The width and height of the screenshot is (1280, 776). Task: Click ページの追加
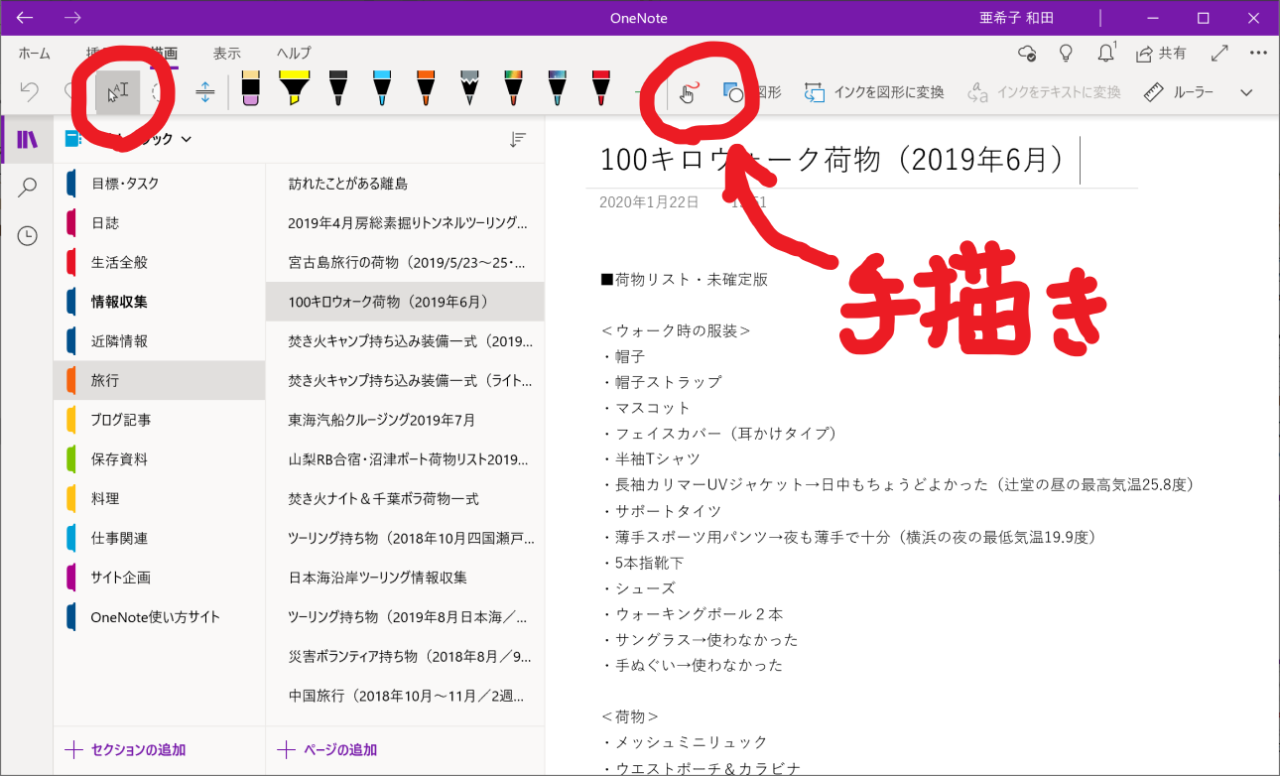(x=327, y=750)
